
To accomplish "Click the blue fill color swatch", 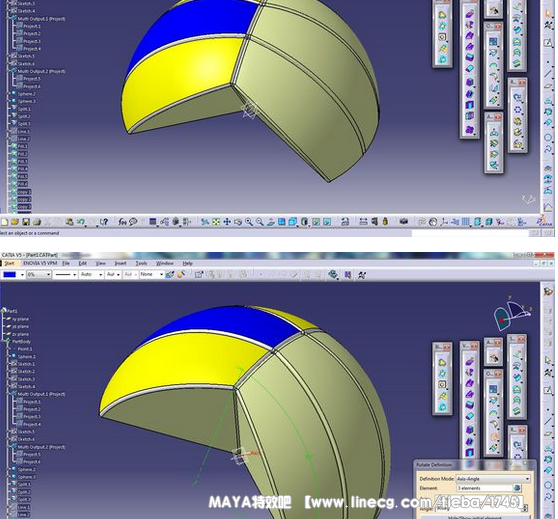I will pyautogui.click(x=10, y=274).
